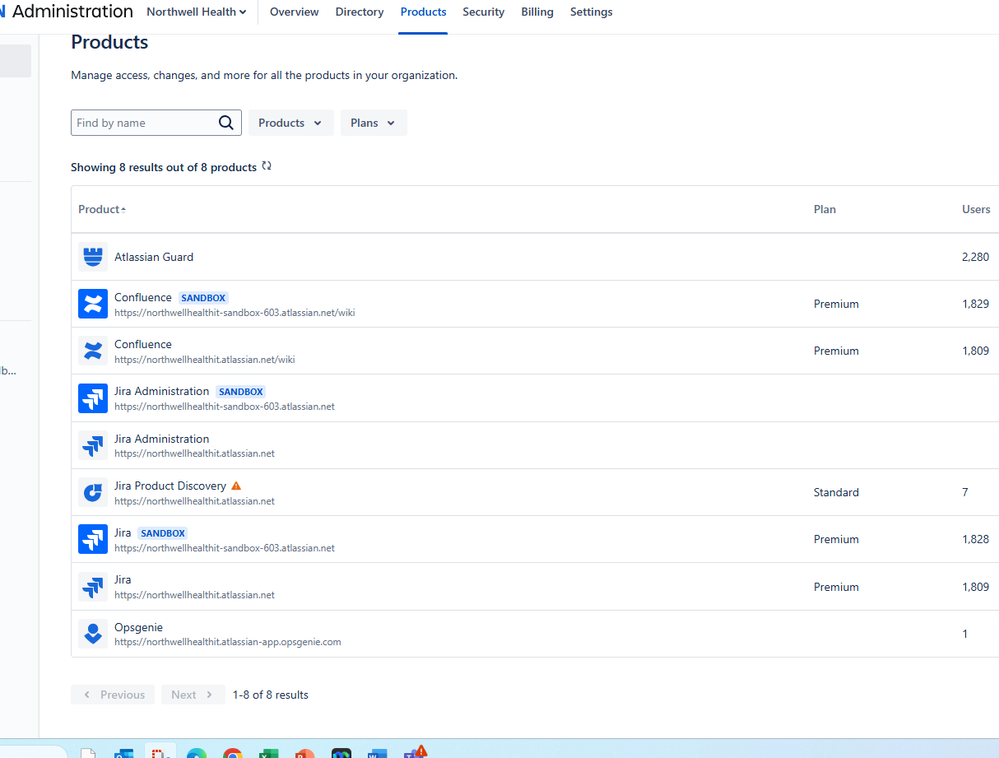
Task: Sort the table by Product column
Action: coord(102,209)
